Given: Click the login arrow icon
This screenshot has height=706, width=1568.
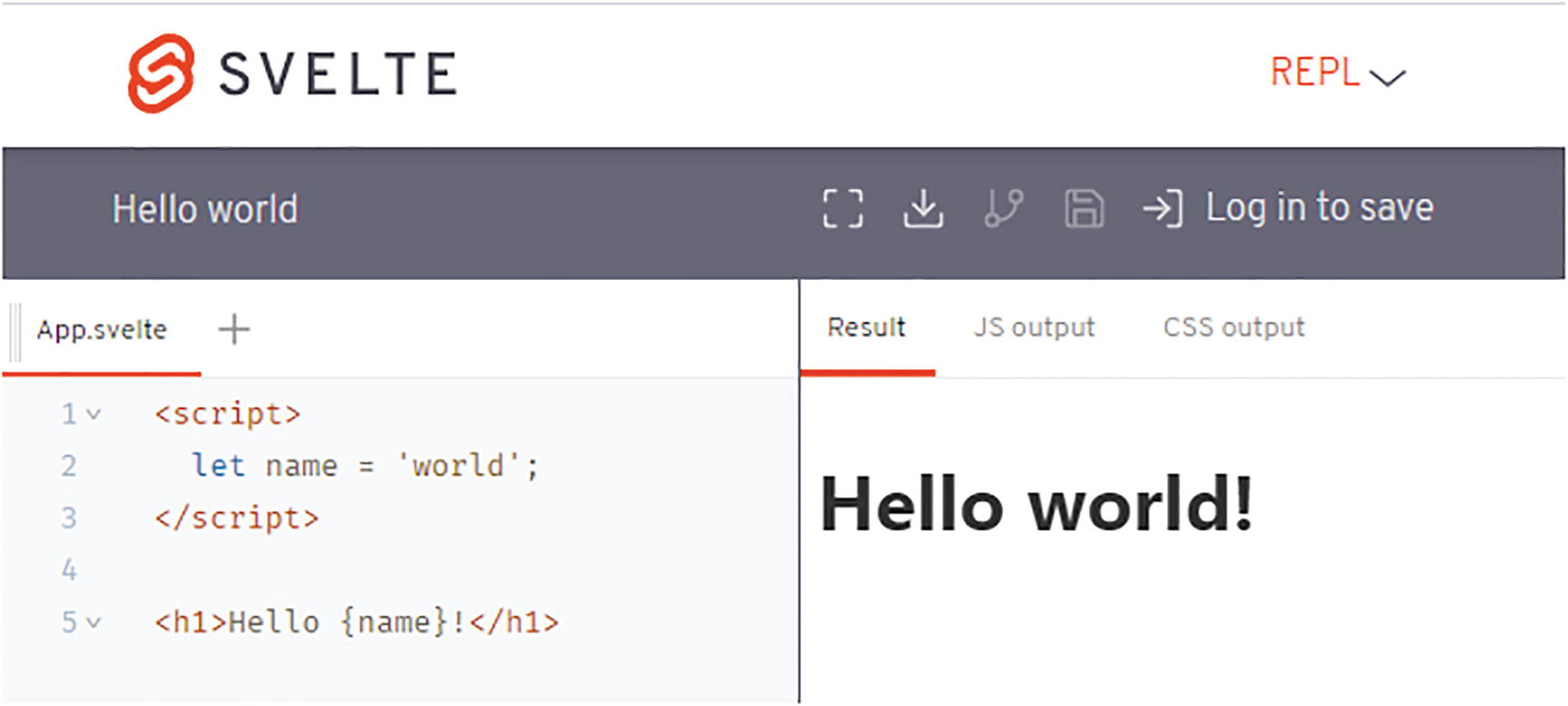Looking at the screenshot, I should (1163, 209).
